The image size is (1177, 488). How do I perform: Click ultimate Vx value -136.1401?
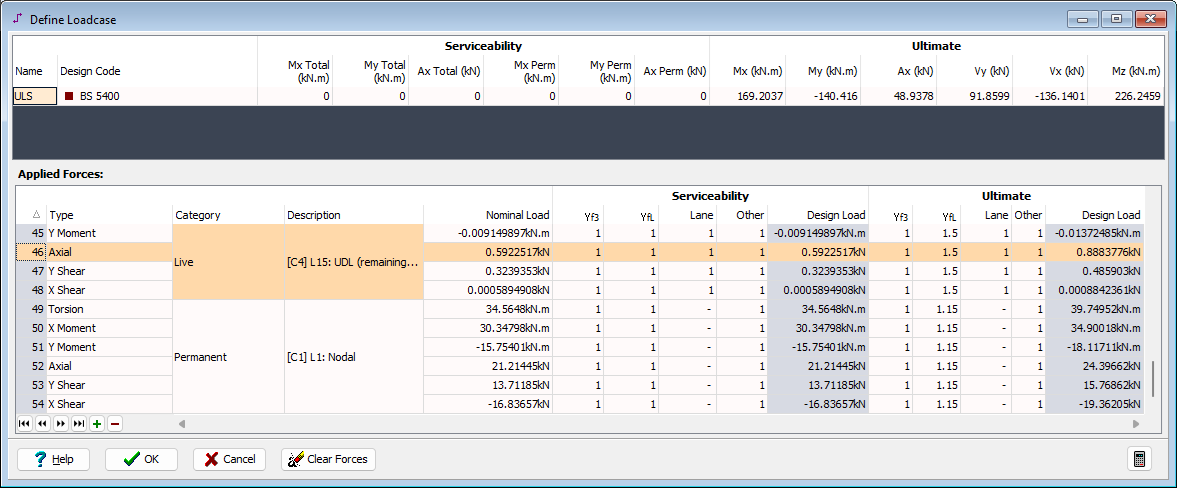[x=1051, y=96]
